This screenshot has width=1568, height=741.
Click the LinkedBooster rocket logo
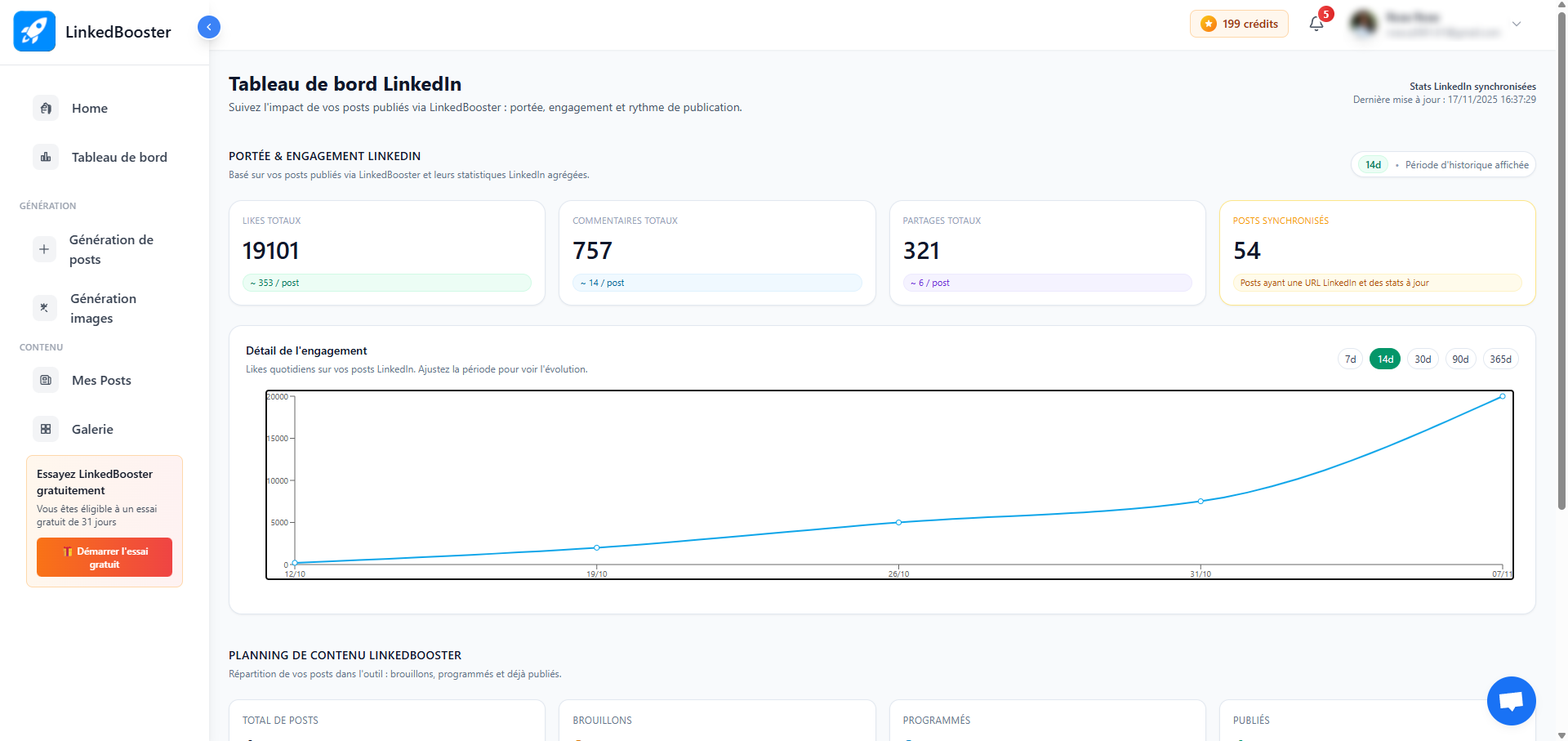tap(34, 30)
